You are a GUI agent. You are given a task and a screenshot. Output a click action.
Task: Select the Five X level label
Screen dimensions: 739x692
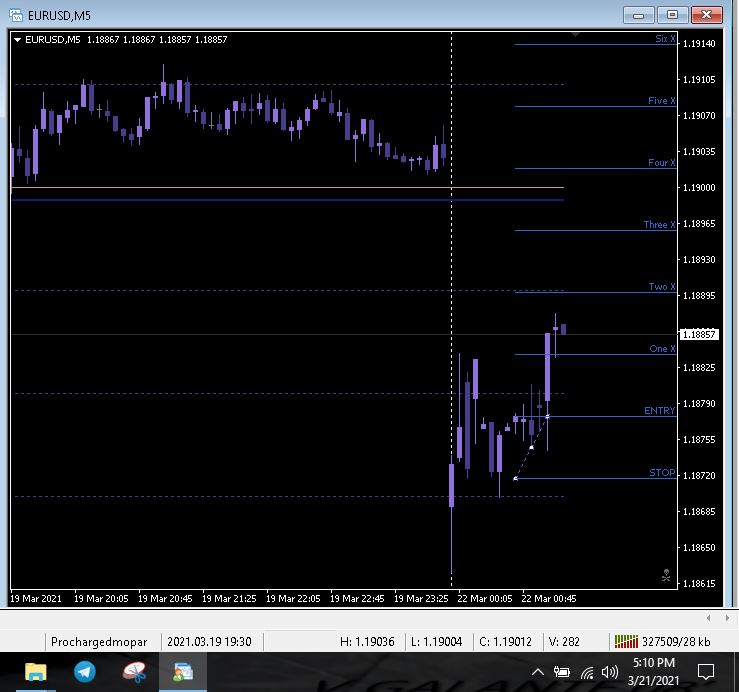point(662,100)
